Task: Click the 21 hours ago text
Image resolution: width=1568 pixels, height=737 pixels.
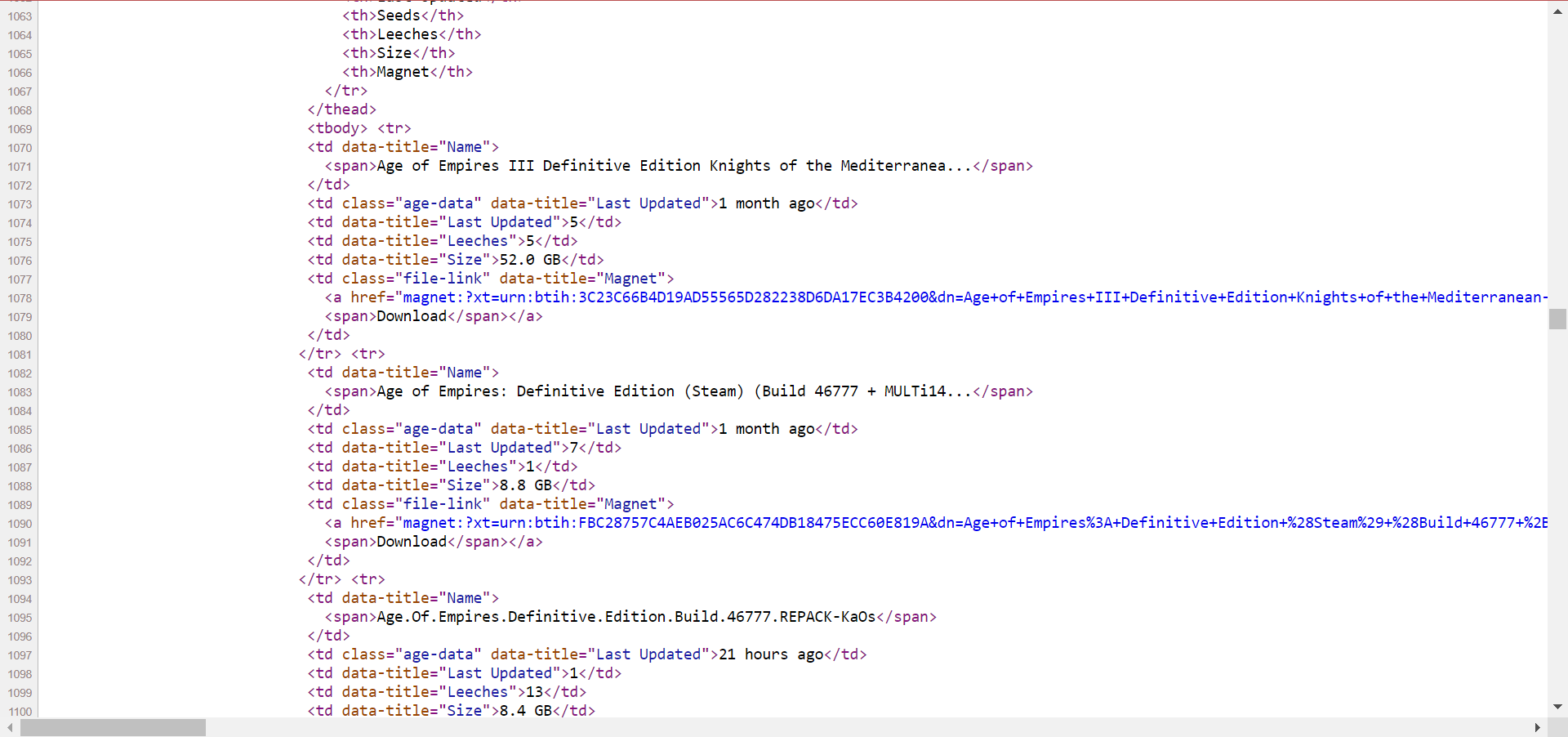Action: tap(771, 654)
